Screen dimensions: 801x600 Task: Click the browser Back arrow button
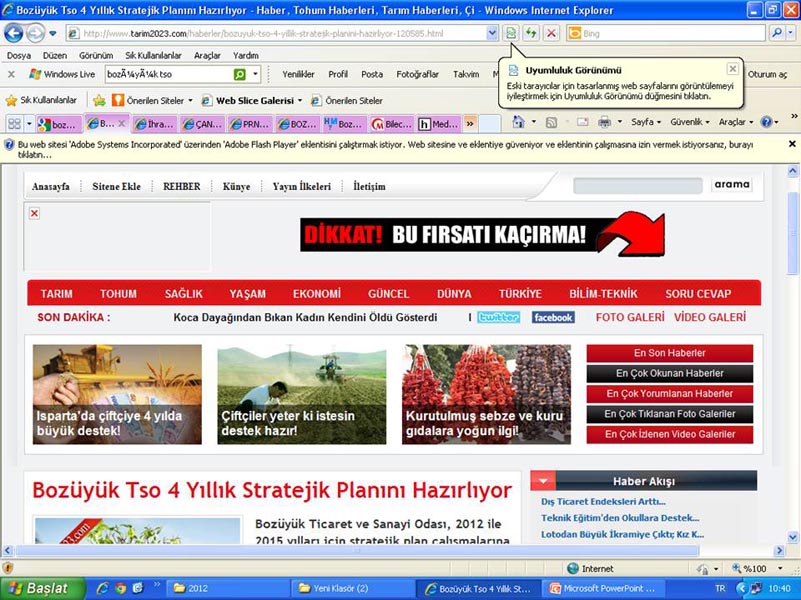(x=13, y=34)
